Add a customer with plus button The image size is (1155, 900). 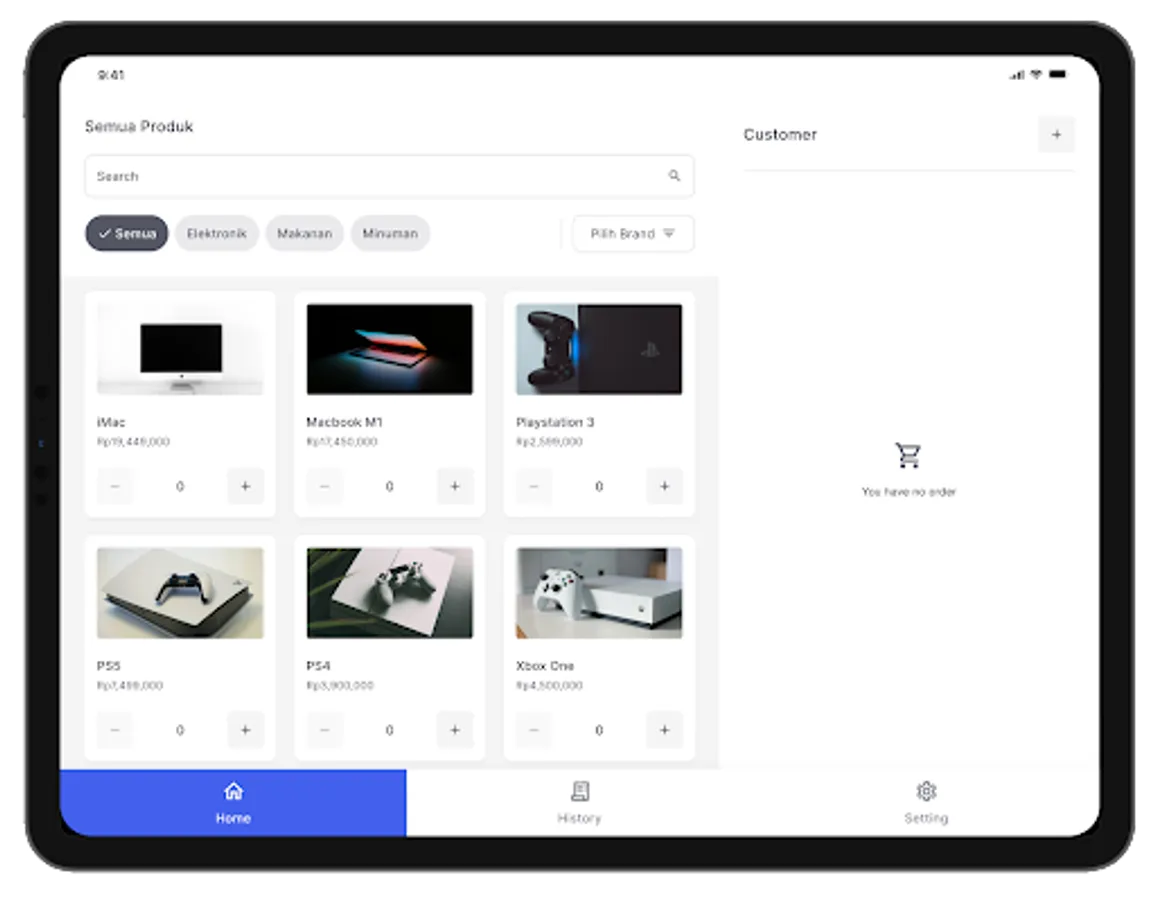click(1056, 135)
